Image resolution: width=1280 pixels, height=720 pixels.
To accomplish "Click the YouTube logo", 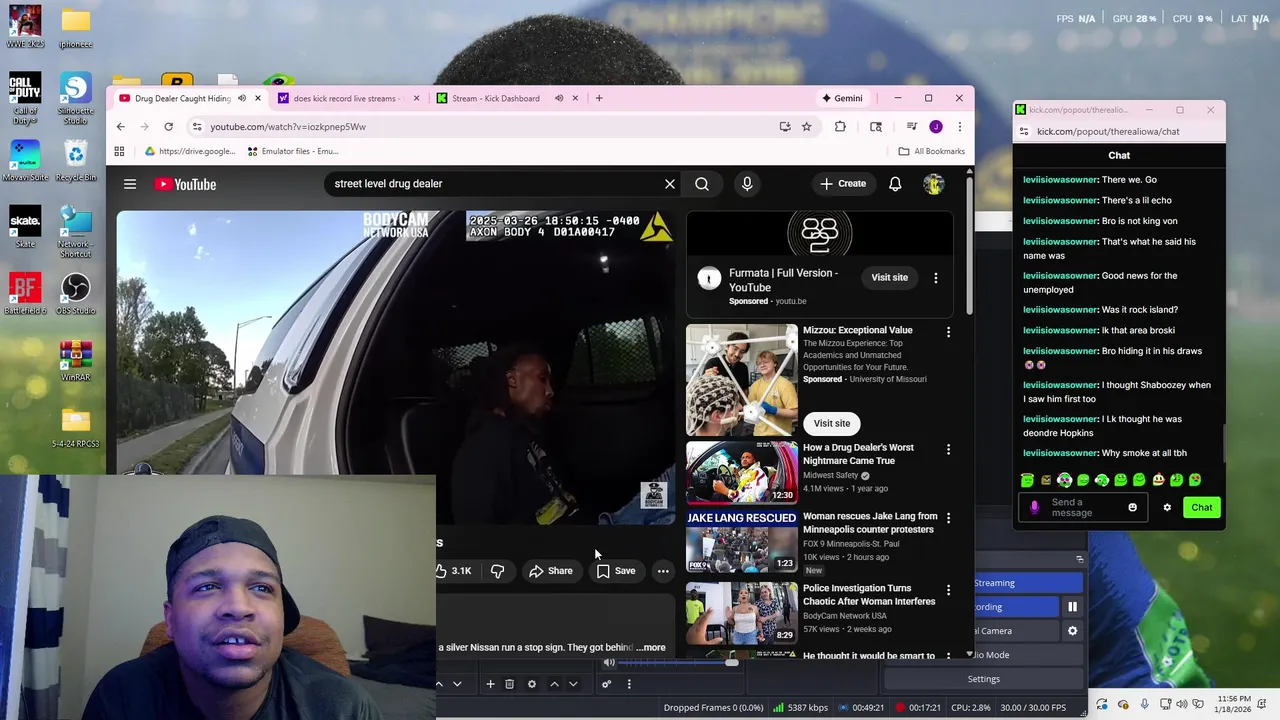I will pos(185,184).
